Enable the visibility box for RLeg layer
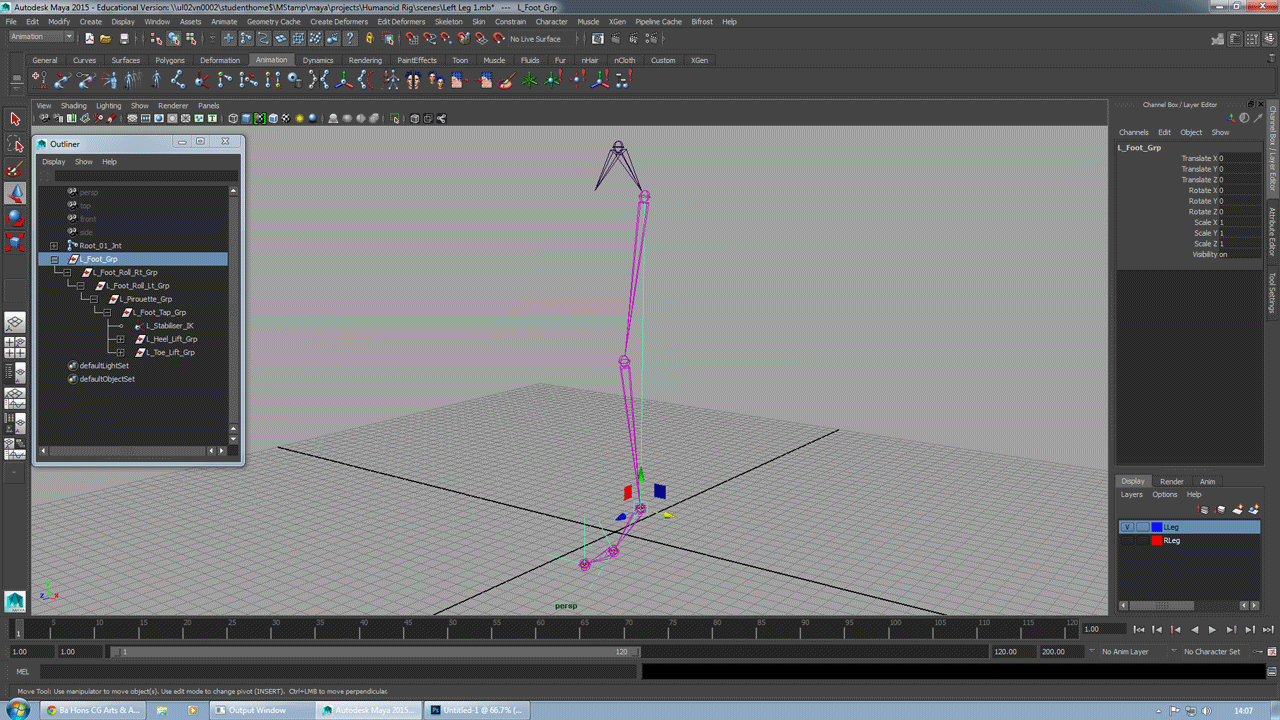This screenshot has width=1280, height=720. coord(1127,540)
